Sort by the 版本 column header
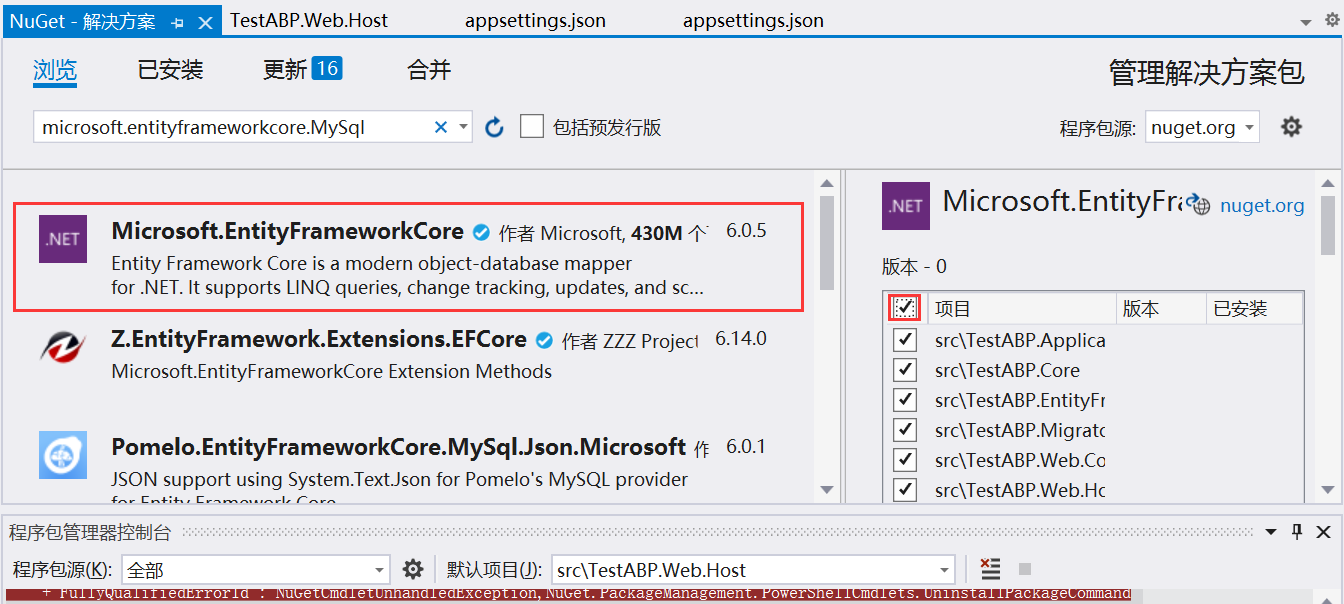Image resolution: width=1344 pixels, height=604 pixels. tap(1161, 308)
